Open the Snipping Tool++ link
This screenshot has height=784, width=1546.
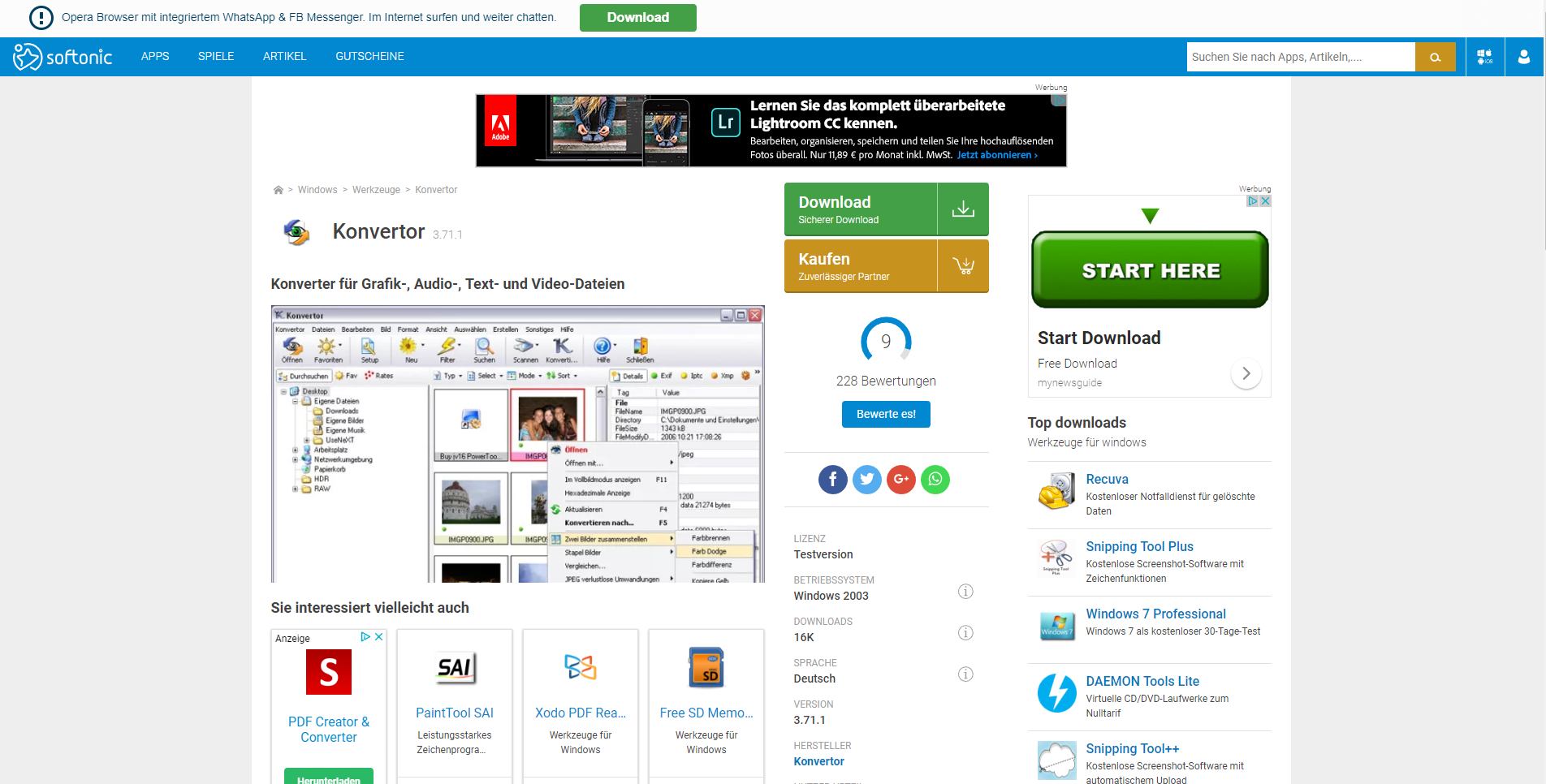point(1133,749)
